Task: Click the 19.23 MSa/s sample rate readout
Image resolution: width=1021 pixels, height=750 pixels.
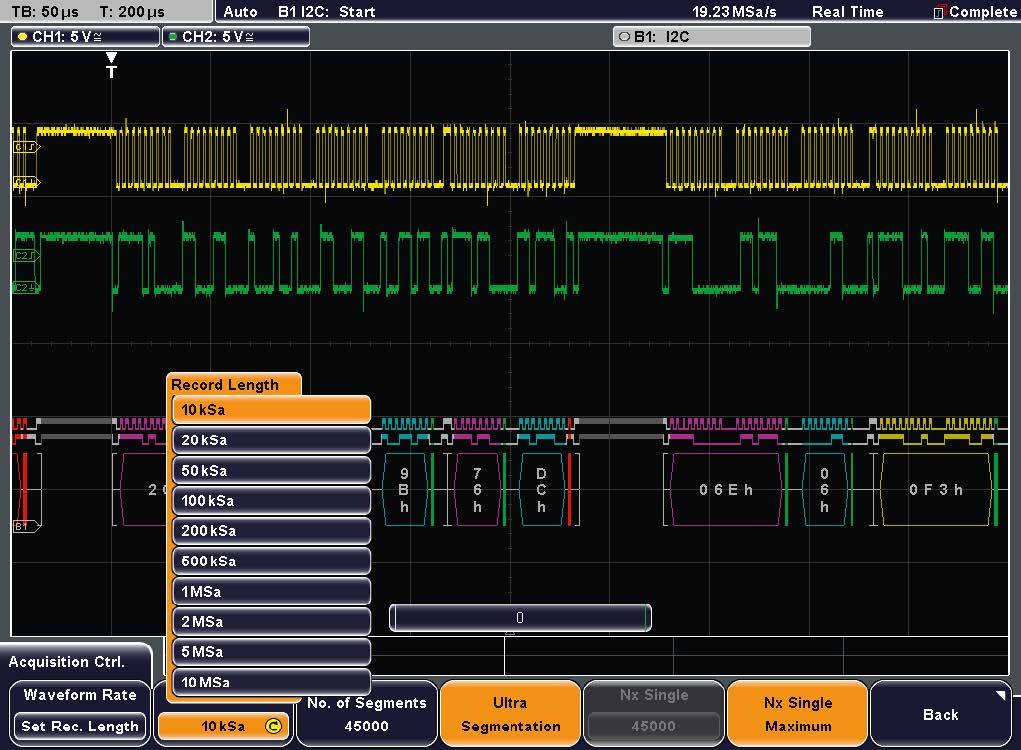Action: click(734, 12)
